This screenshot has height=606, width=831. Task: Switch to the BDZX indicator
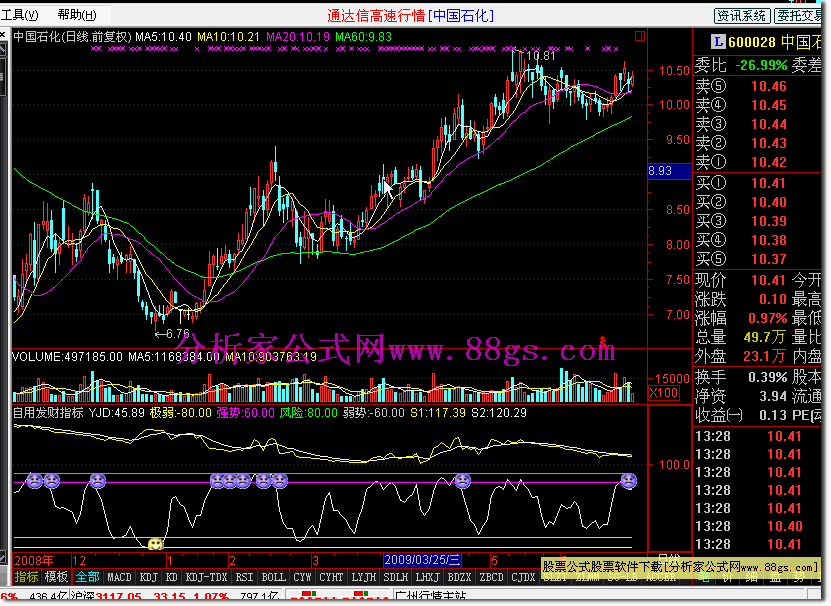tap(459, 577)
